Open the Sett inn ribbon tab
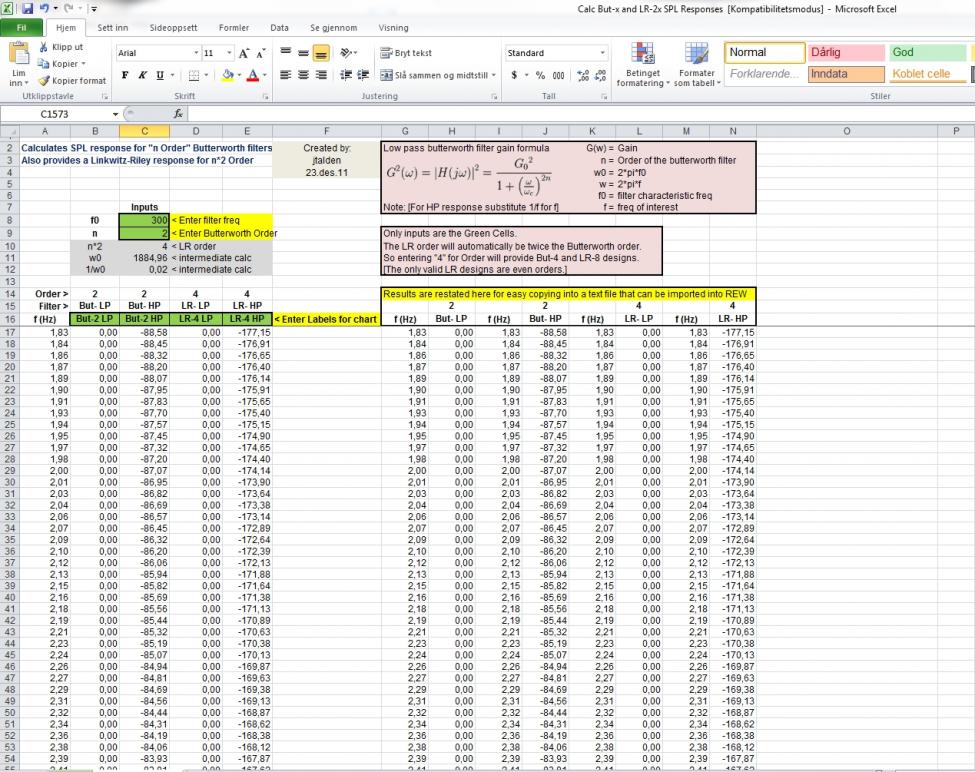975x772 pixels. (x=113, y=28)
